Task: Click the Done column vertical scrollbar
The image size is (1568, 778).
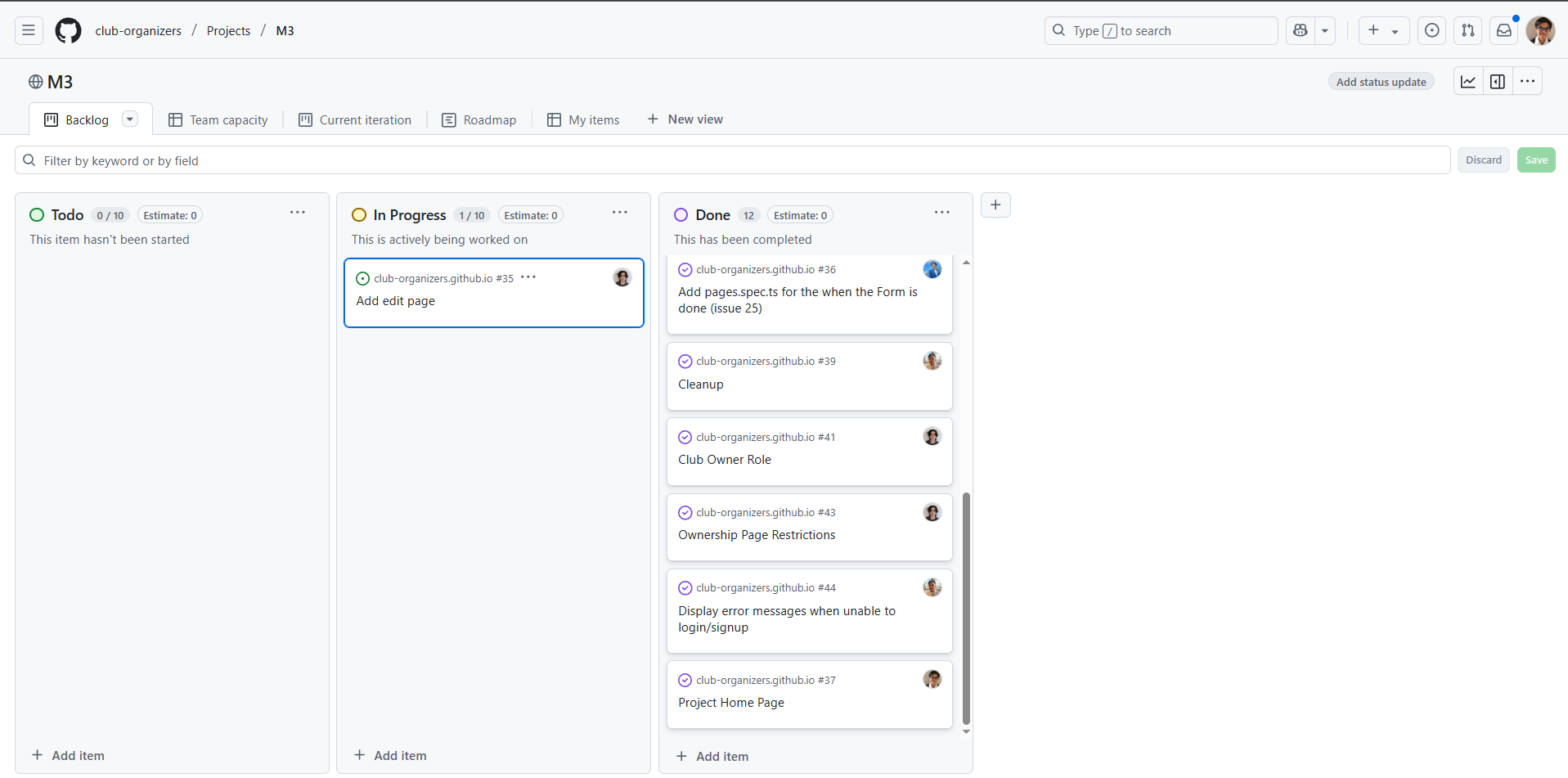Action: tap(966, 607)
